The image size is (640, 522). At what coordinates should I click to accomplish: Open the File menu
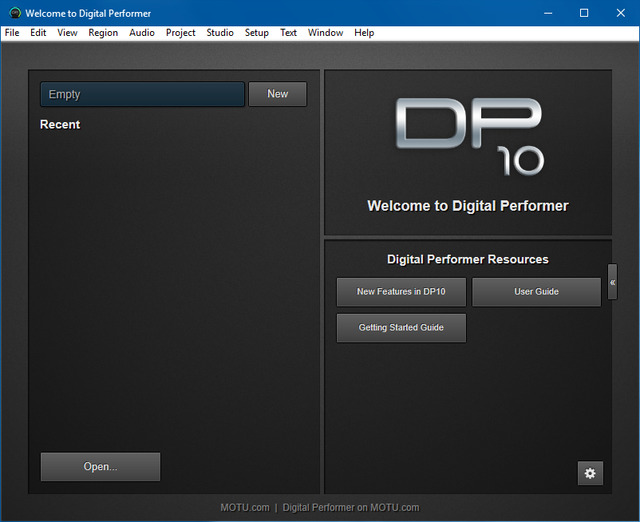pyautogui.click(x=12, y=33)
